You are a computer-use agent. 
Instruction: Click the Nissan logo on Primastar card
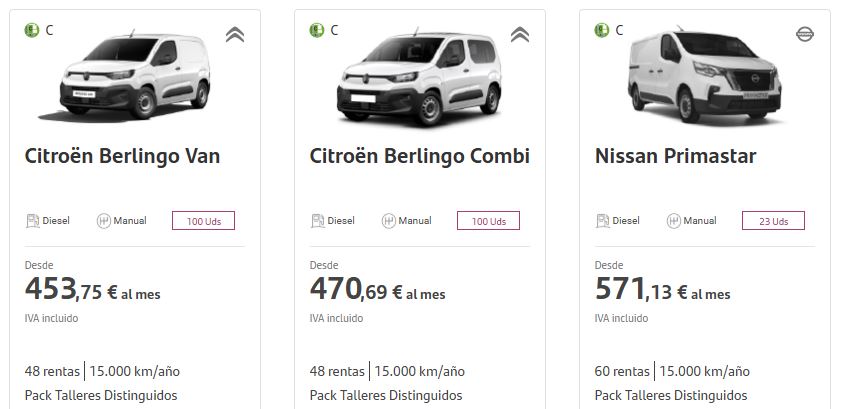click(805, 35)
